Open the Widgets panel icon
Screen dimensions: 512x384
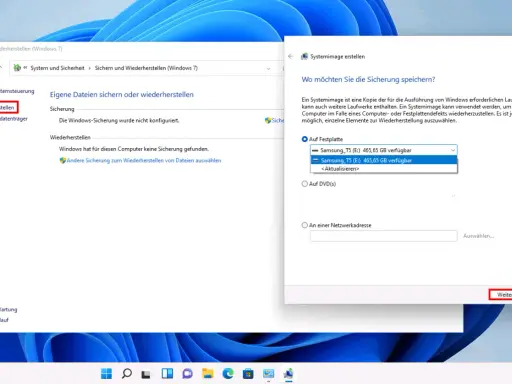(x=167, y=374)
